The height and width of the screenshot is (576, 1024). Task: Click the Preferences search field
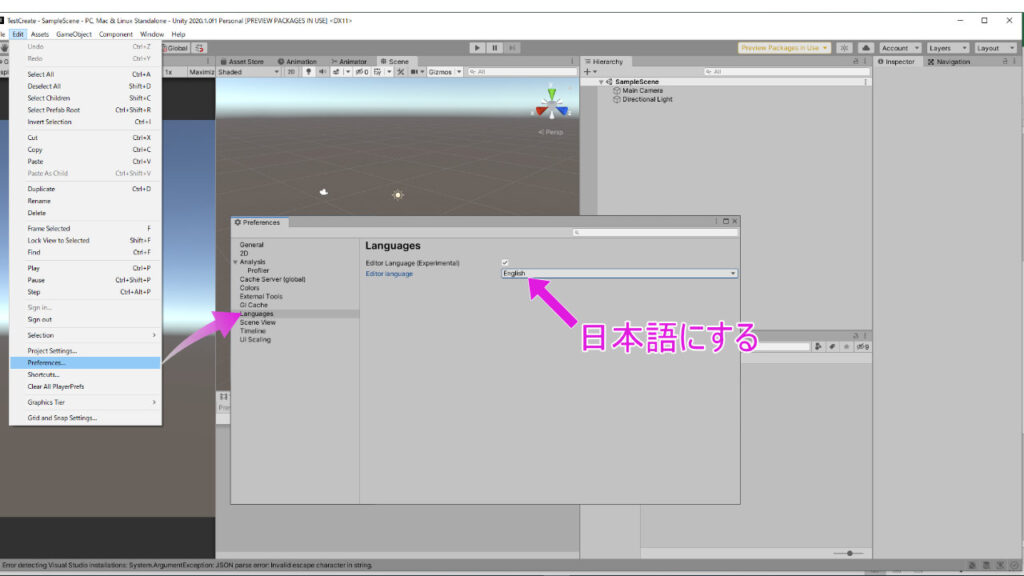tap(656, 232)
